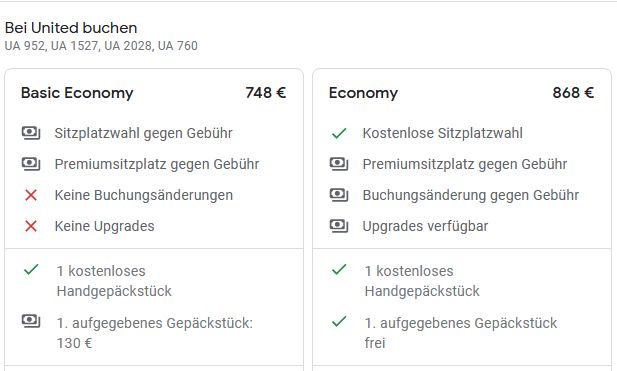Click fee icon next to Economy Premiumsitzplatz

click(x=339, y=164)
